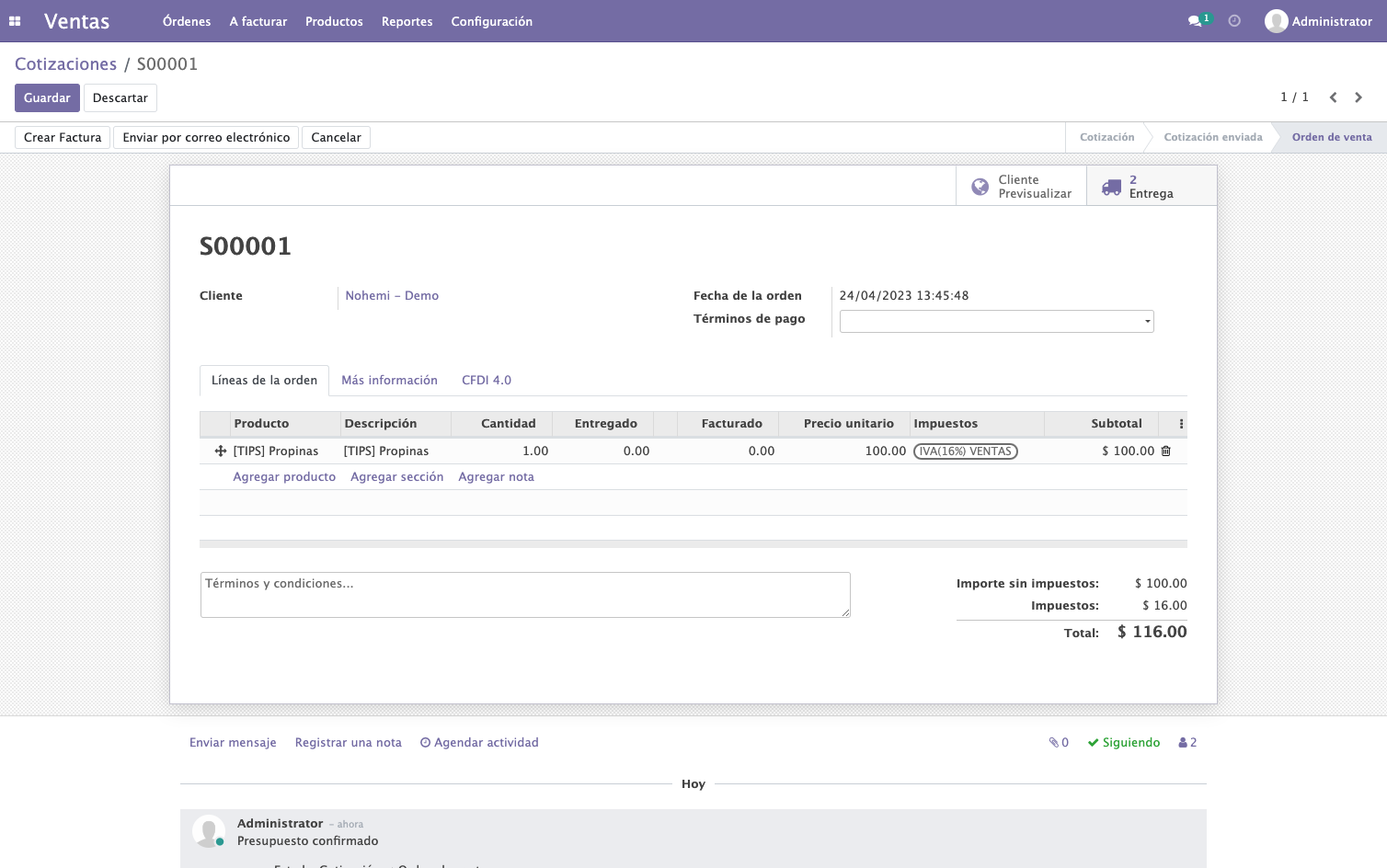Click the attachments paperclip counter
The width and height of the screenshot is (1387, 868).
coord(1059,743)
